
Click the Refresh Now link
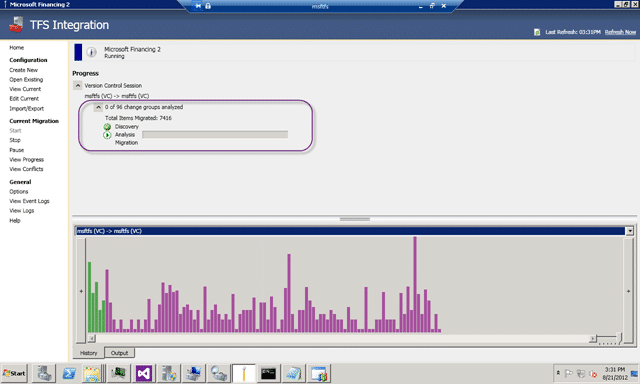[620, 32]
